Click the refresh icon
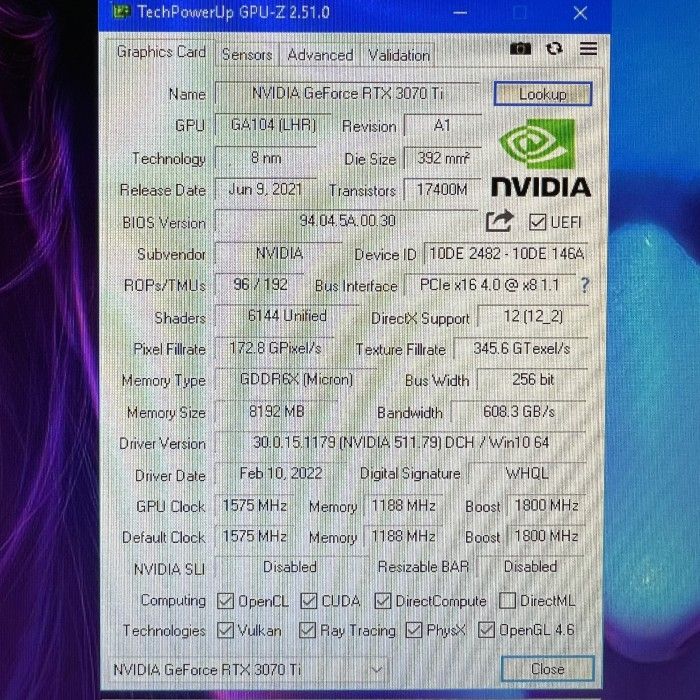This screenshot has height=700, width=700. pyautogui.click(x=554, y=48)
